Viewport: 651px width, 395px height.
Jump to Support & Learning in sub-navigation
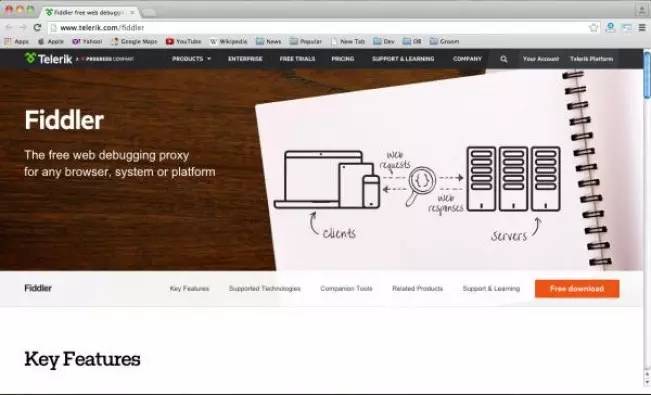point(491,289)
